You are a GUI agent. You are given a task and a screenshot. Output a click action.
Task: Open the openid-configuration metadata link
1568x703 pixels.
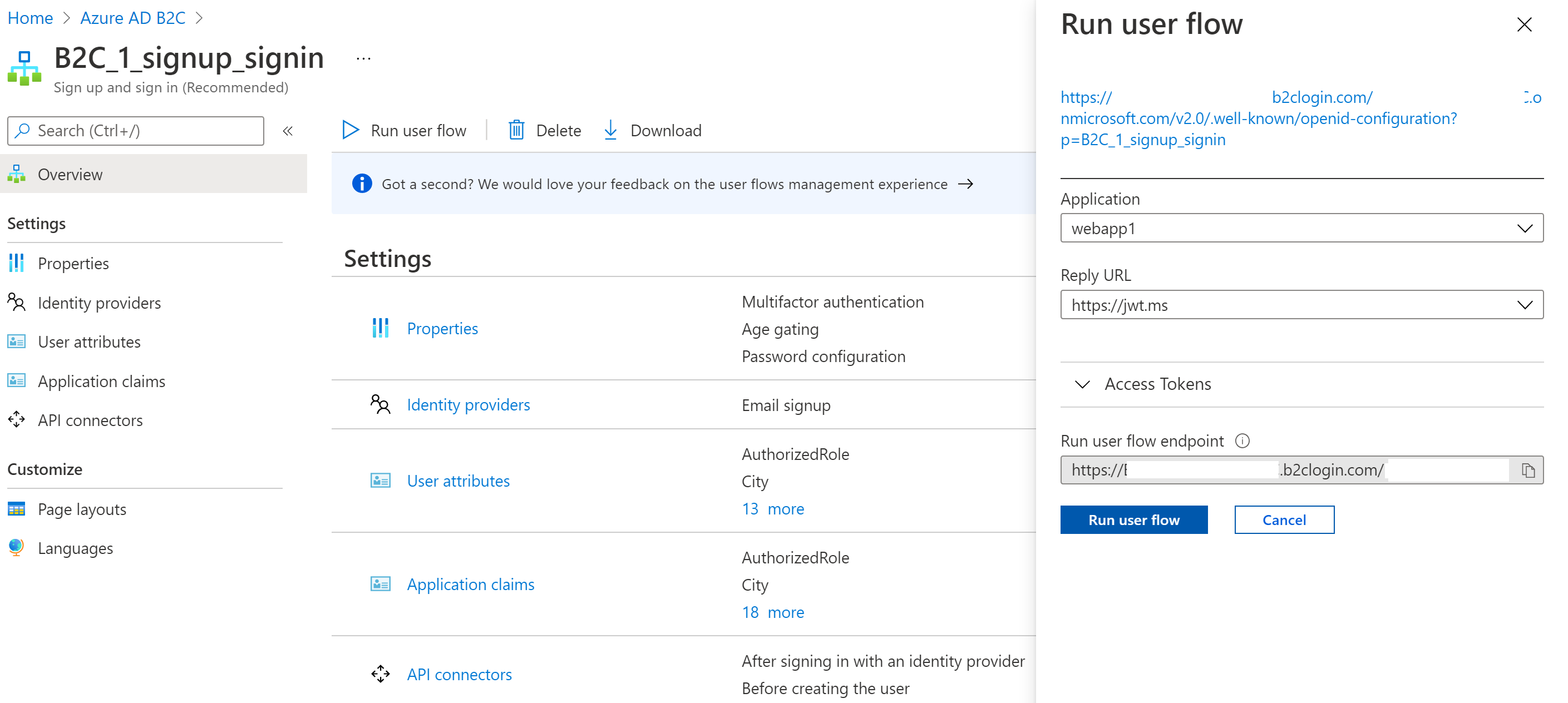coord(1258,118)
